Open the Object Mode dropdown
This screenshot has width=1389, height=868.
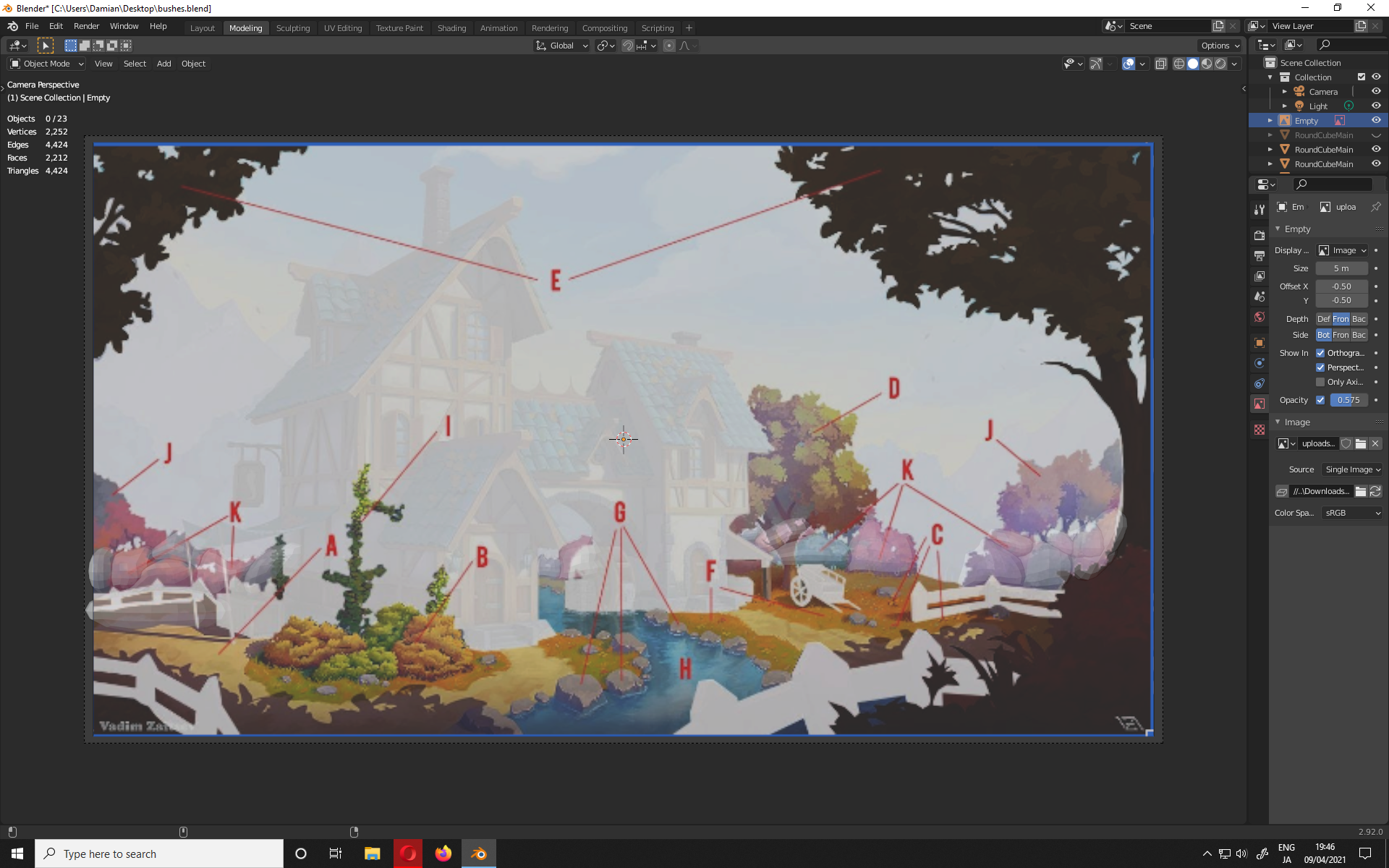pos(47,64)
